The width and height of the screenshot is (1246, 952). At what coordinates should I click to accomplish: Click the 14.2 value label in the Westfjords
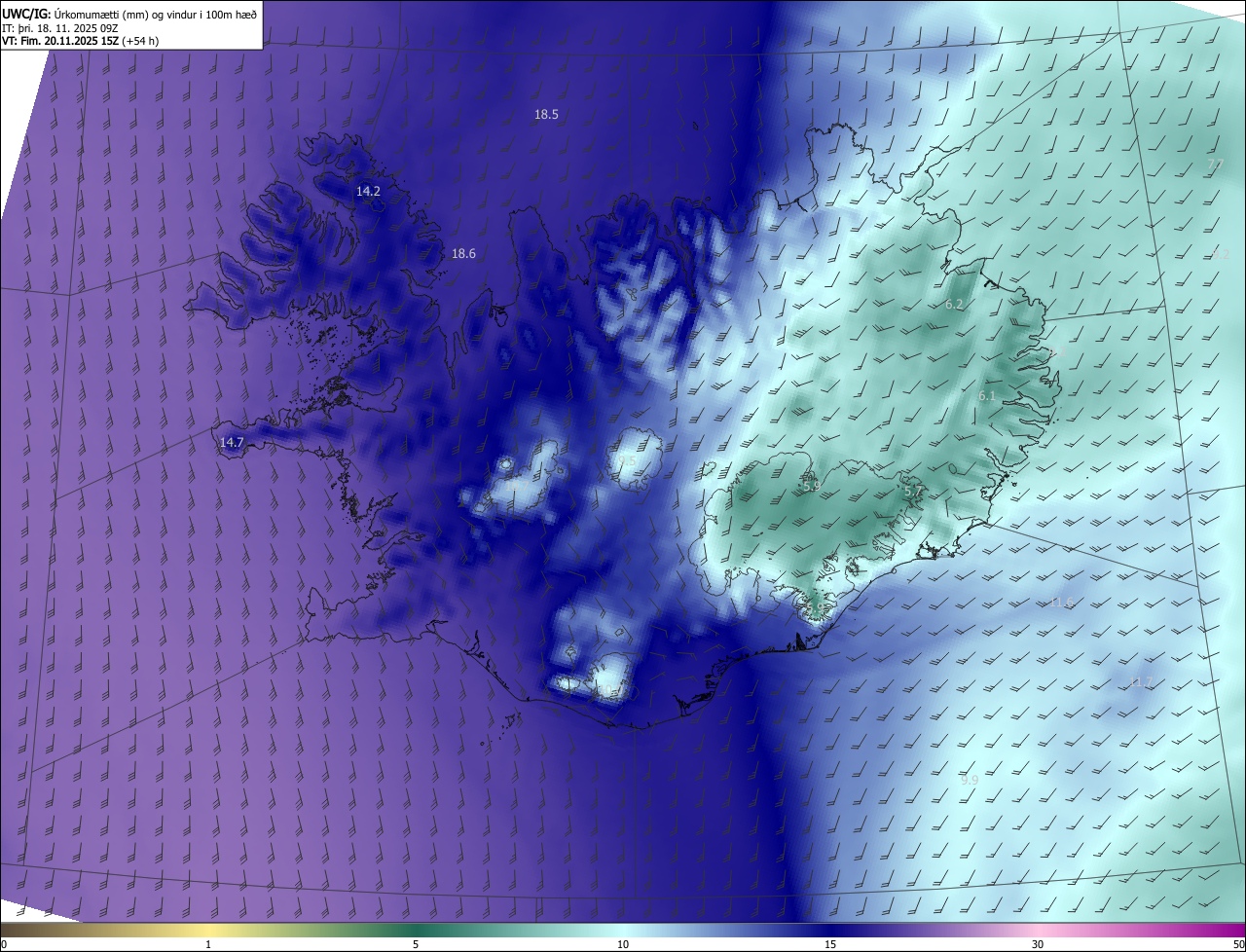tap(368, 191)
